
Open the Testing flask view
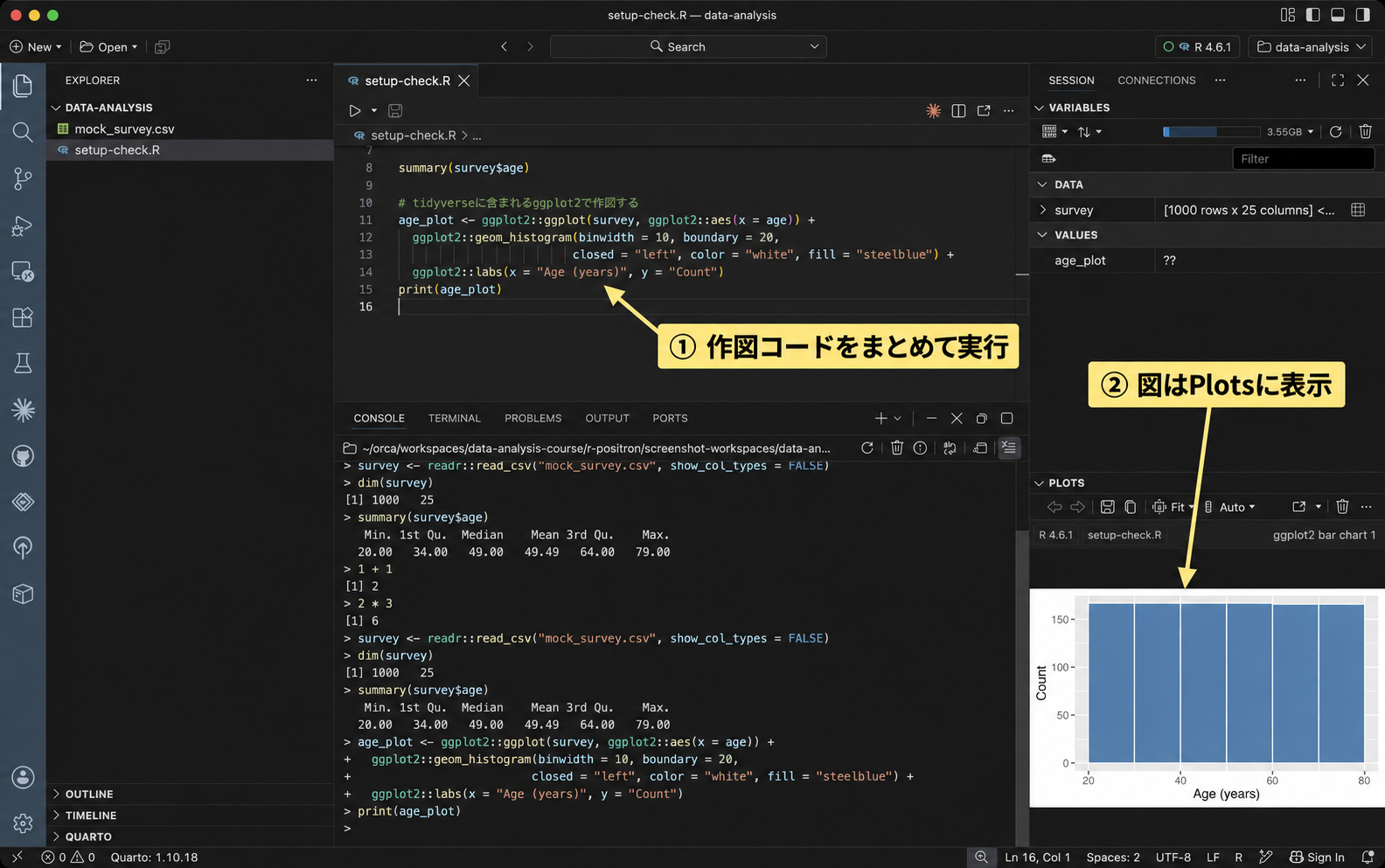pyautogui.click(x=23, y=363)
